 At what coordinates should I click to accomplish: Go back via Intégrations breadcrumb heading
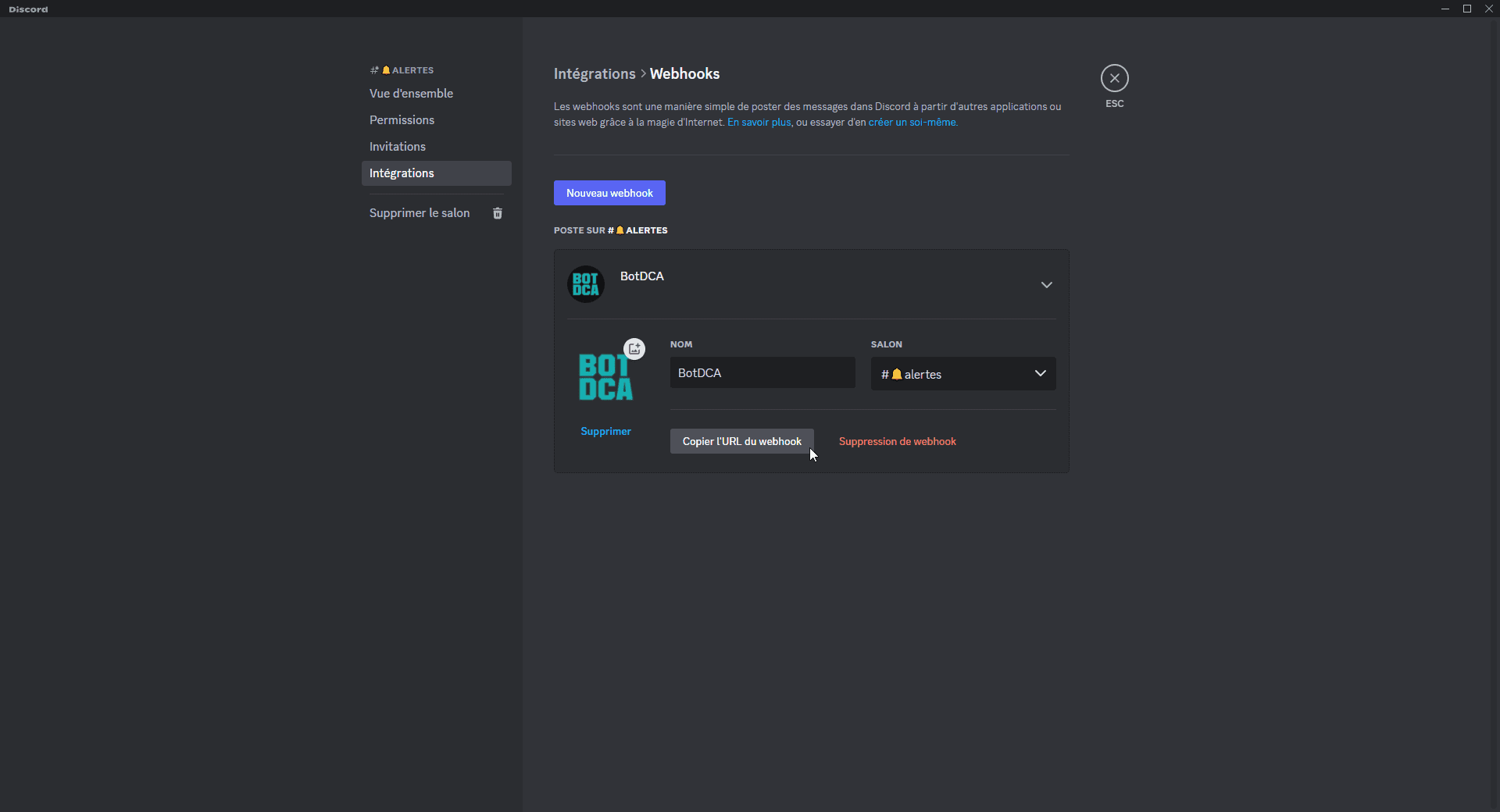point(595,74)
